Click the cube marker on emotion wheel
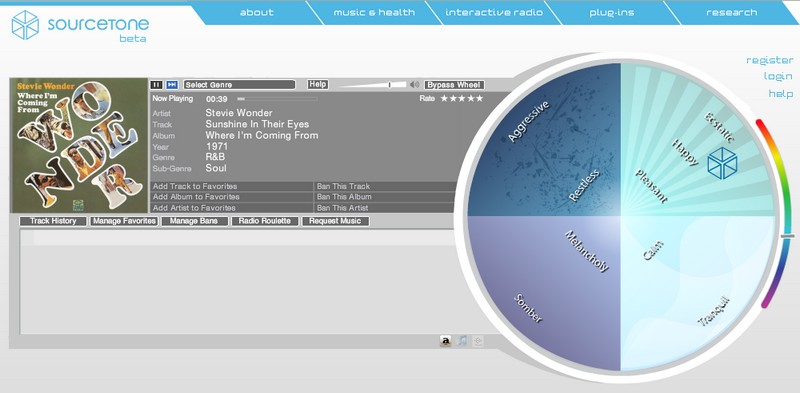This screenshot has width=800, height=393. pos(722,163)
